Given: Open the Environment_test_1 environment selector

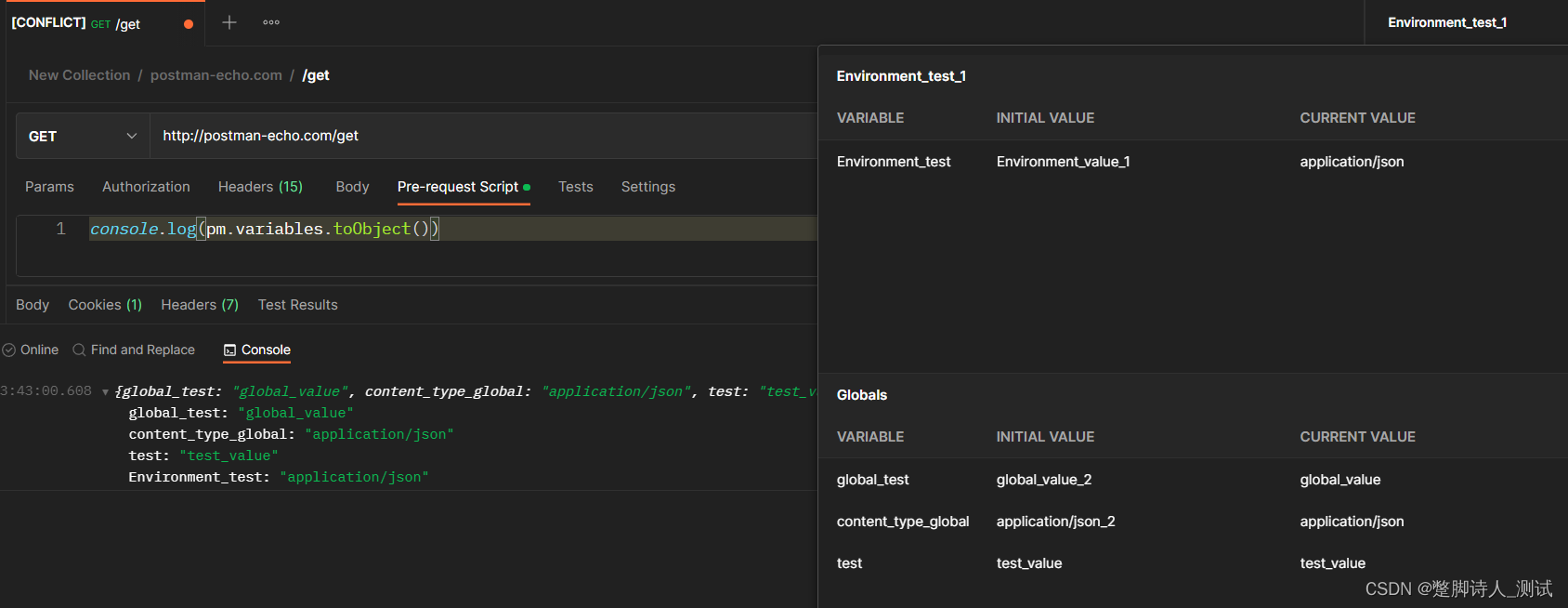Looking at the screenshot, I should pyautogui.click(x=1447, y=22).
